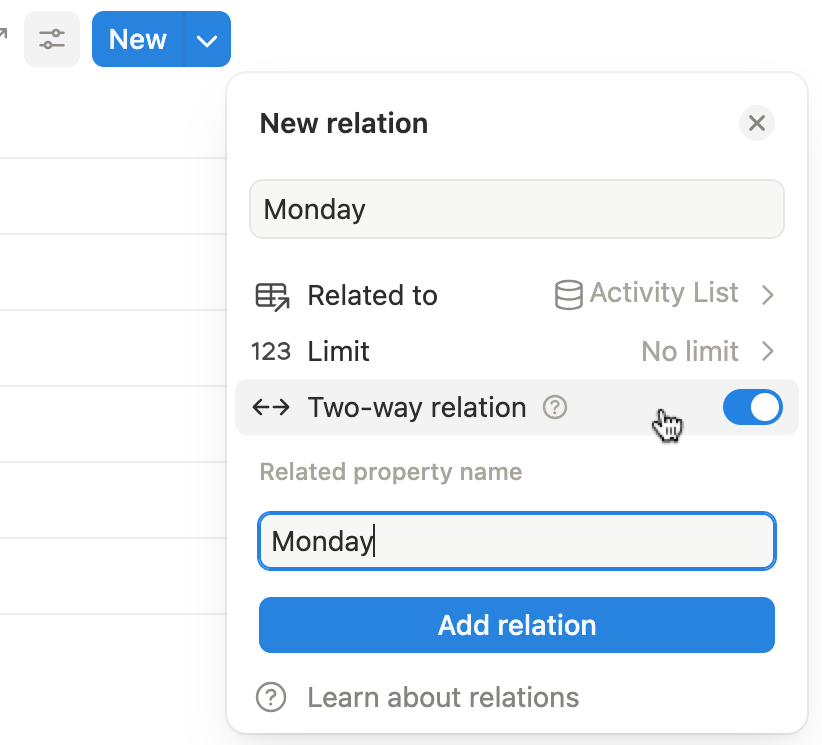822x745 pixels.
Task: Open the New button dropdown arrow
Action: pos(207,40)
